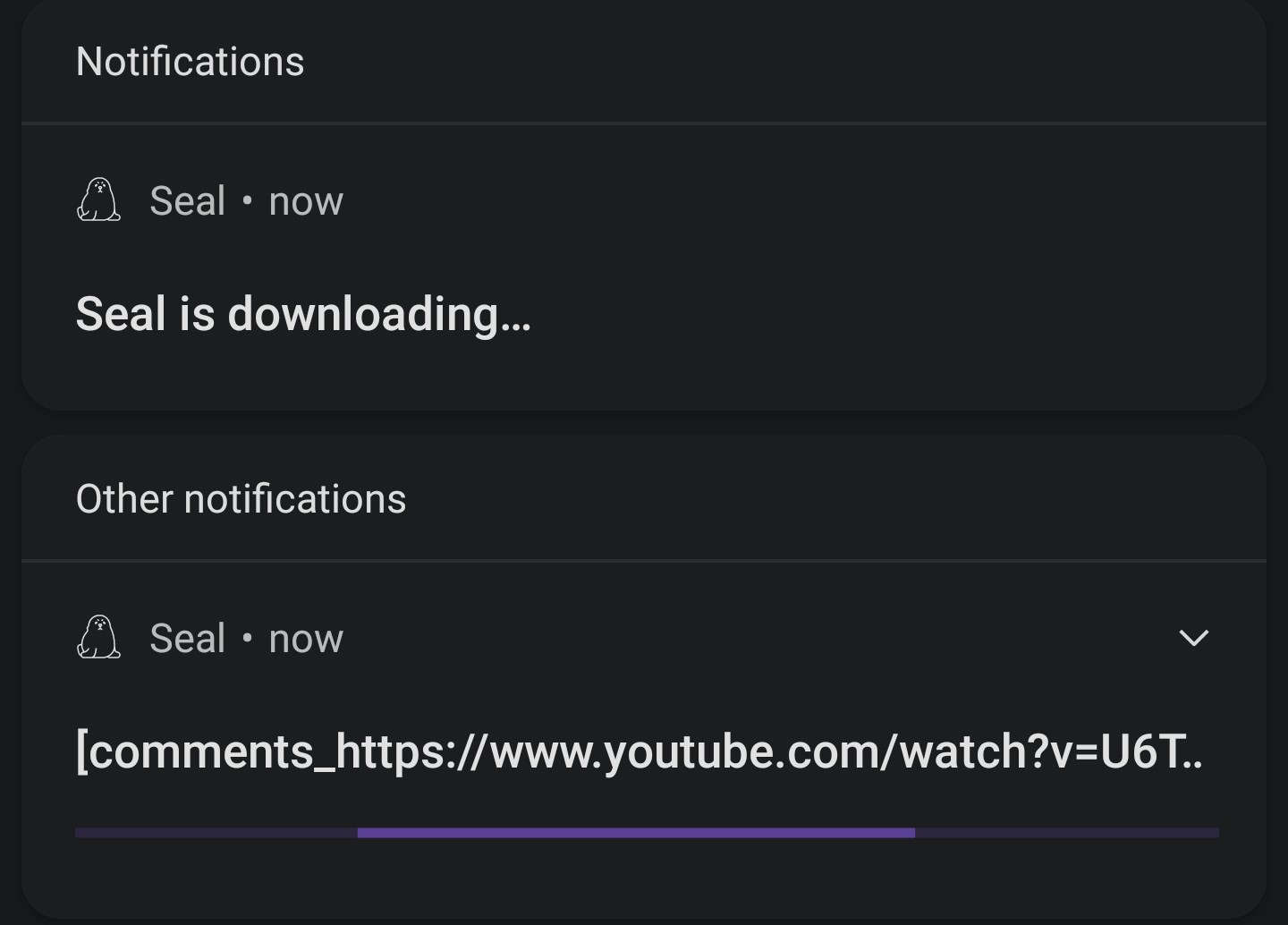Select the Seal icon beside the YouTube notification
Screen dimensions: 1288x925
[x=98, y=638]
